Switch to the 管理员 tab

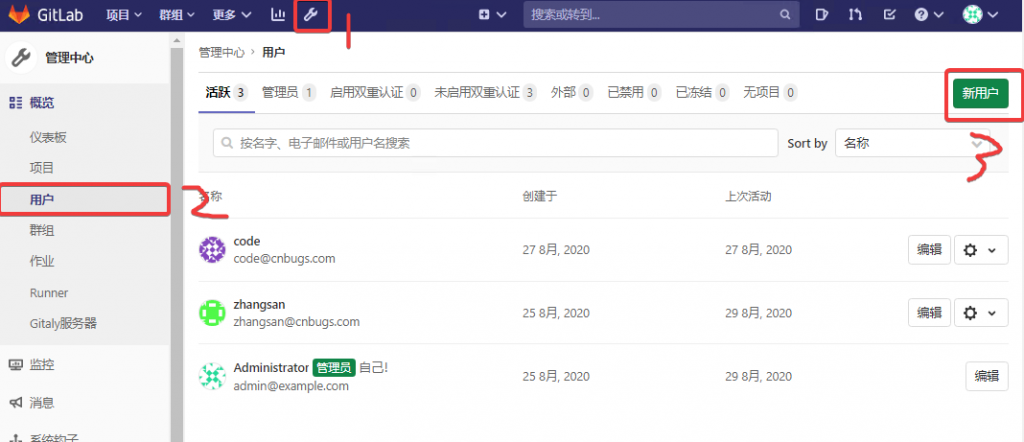pos(288,92)
